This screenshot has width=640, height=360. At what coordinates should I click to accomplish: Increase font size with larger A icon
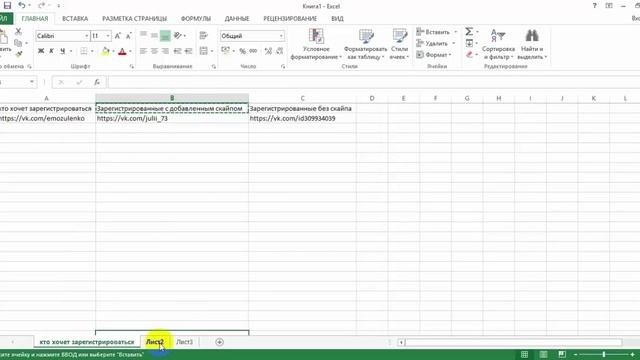point(118,36)
